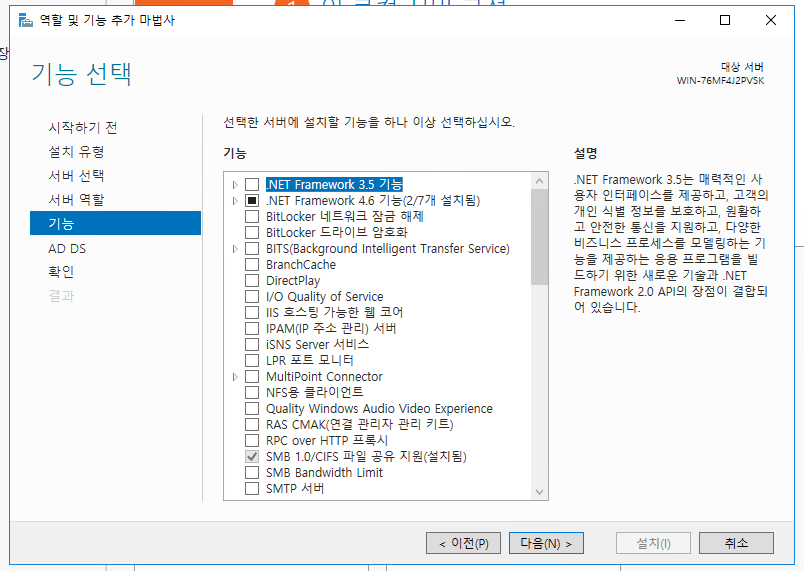Select SMB Bandwidth Limit row text
This screenshot has width=804, height=571.
coord(324,473)
